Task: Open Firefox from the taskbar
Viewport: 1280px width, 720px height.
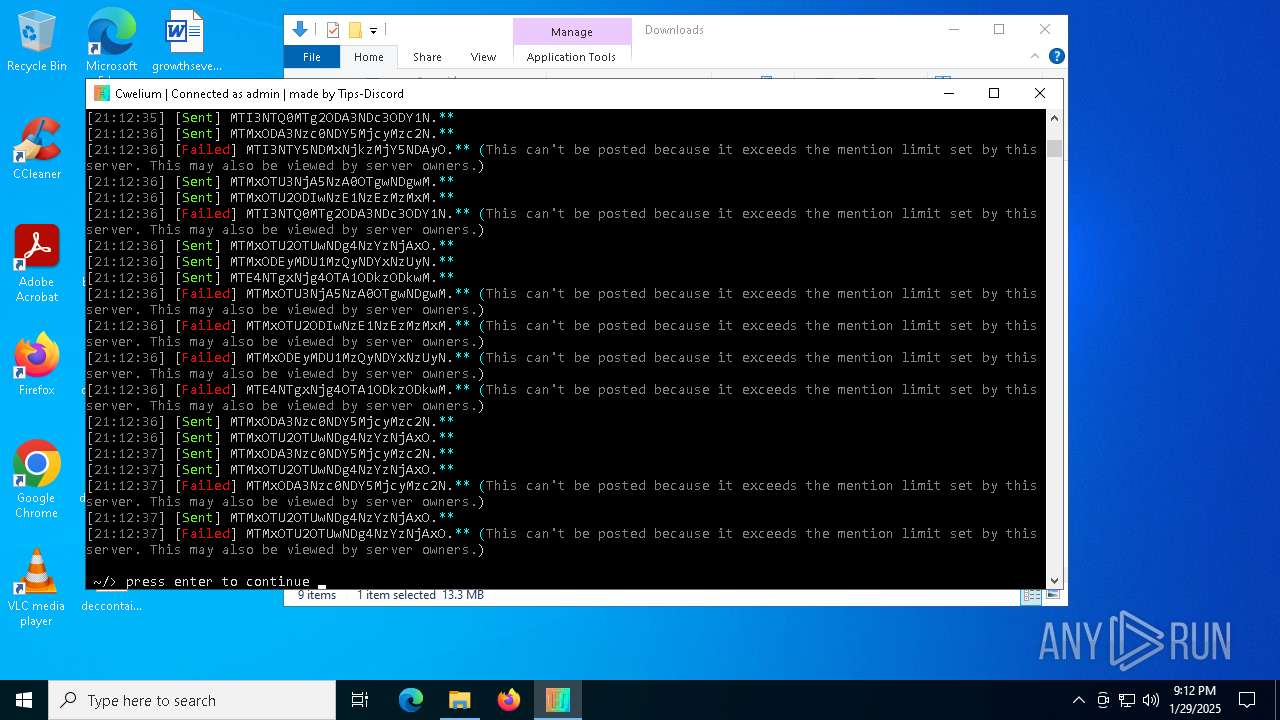Action: click(509, 700)
